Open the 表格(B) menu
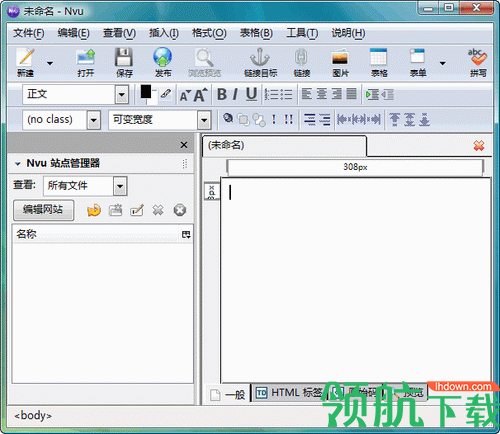The image size is (500, 434). [256, 33]
